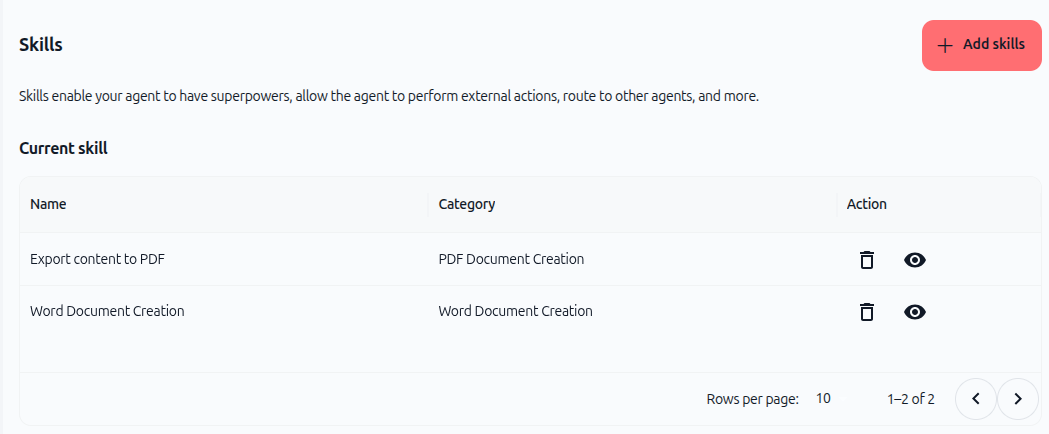Select the Export content to PDF row name

click(x=98, y=259)
